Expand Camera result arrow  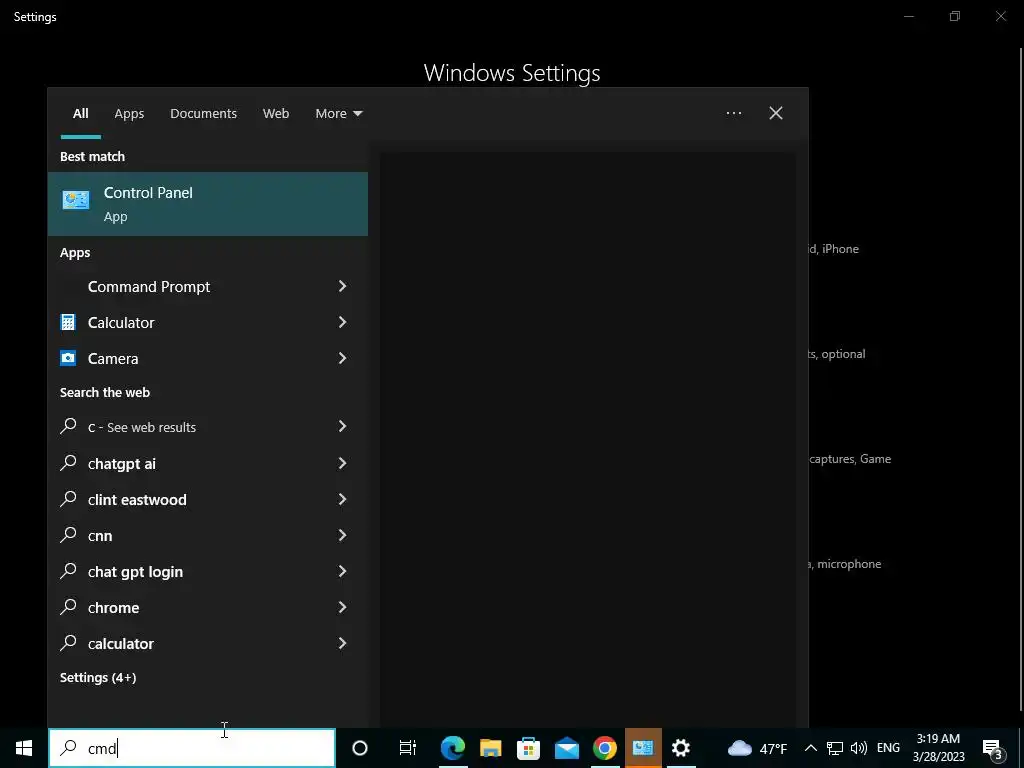342,358
